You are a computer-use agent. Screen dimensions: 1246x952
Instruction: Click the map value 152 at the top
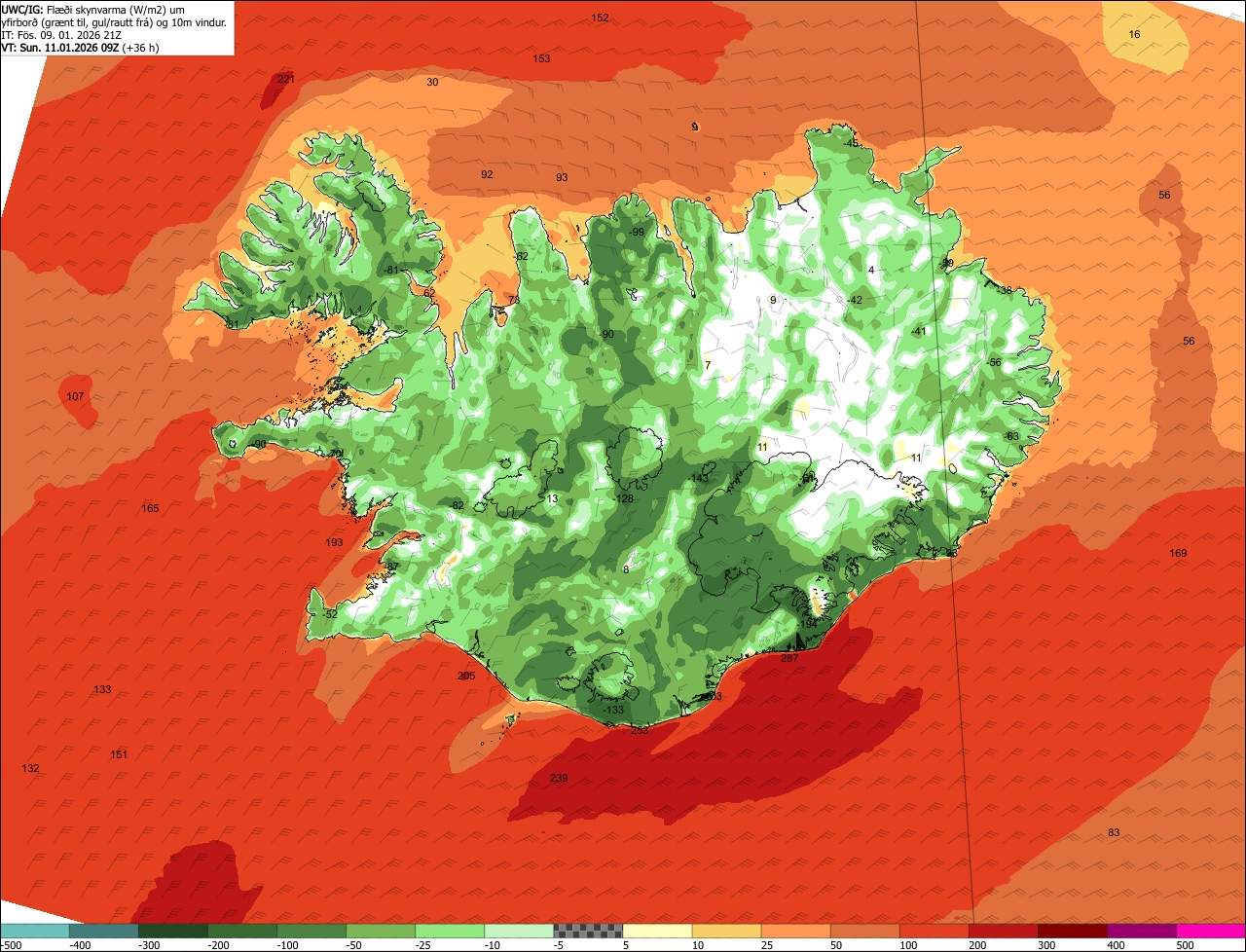point(601,18)
